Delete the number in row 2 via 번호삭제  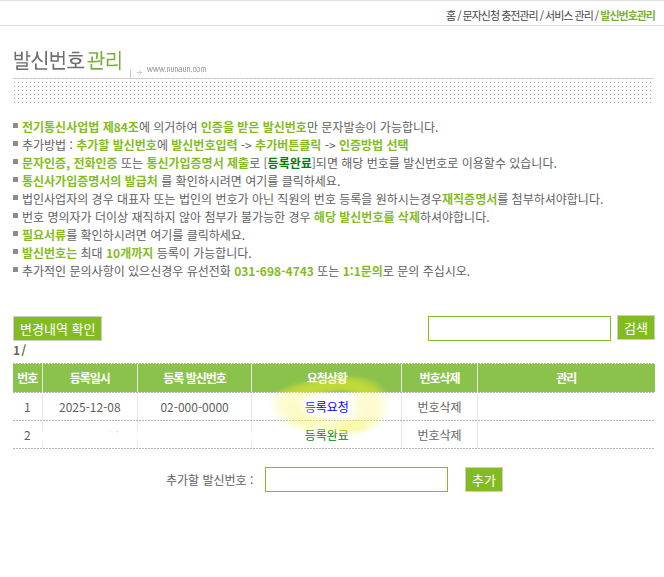click(439, 435)
